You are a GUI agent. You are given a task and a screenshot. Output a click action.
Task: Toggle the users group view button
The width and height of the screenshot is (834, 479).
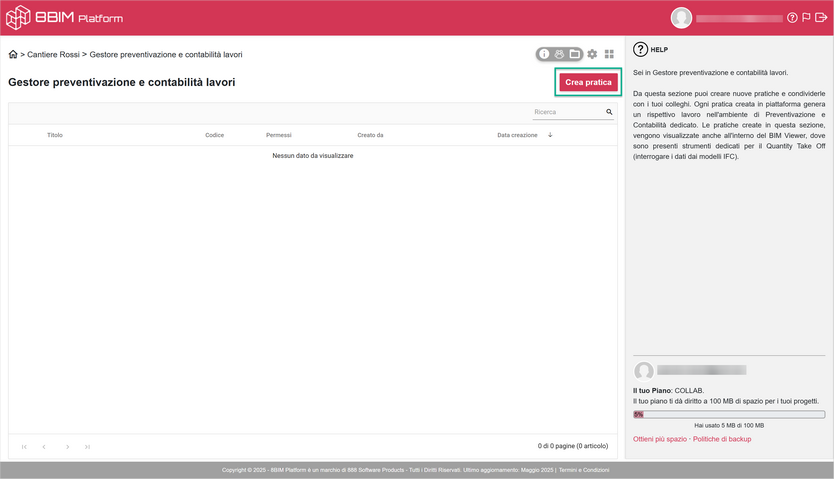click(560, 54)
